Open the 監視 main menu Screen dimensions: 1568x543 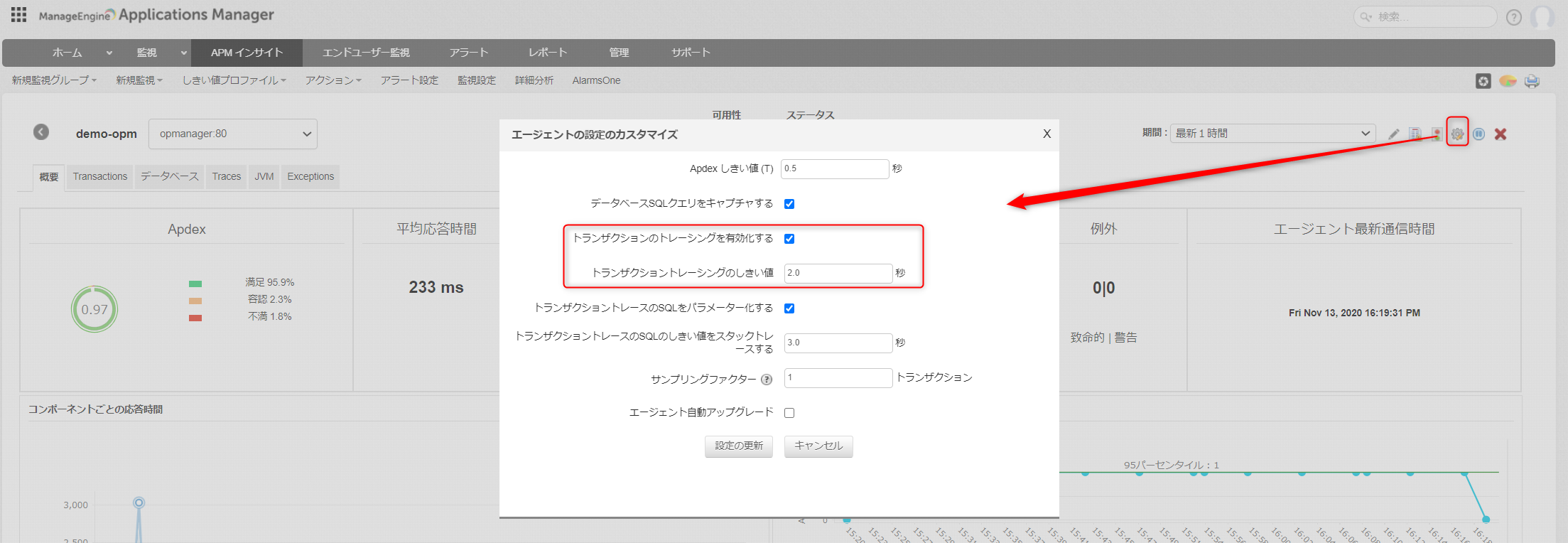pos(146,53)
